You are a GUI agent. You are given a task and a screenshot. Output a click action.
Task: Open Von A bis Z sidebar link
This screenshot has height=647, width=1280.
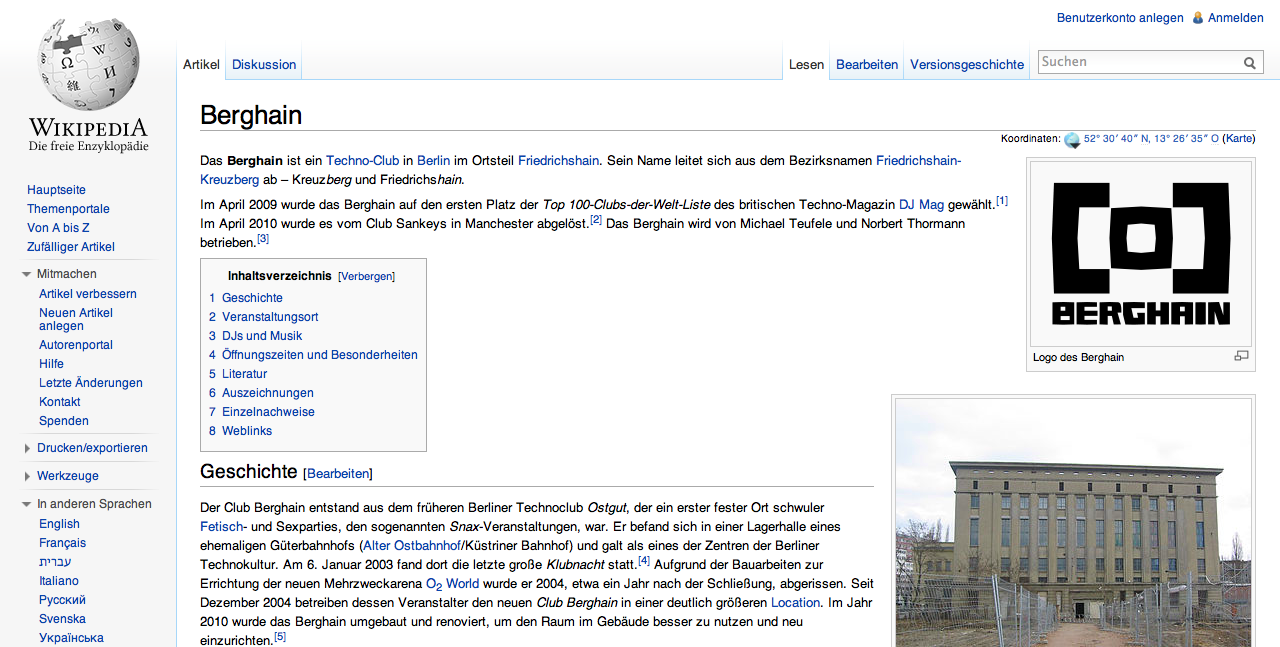58,228
